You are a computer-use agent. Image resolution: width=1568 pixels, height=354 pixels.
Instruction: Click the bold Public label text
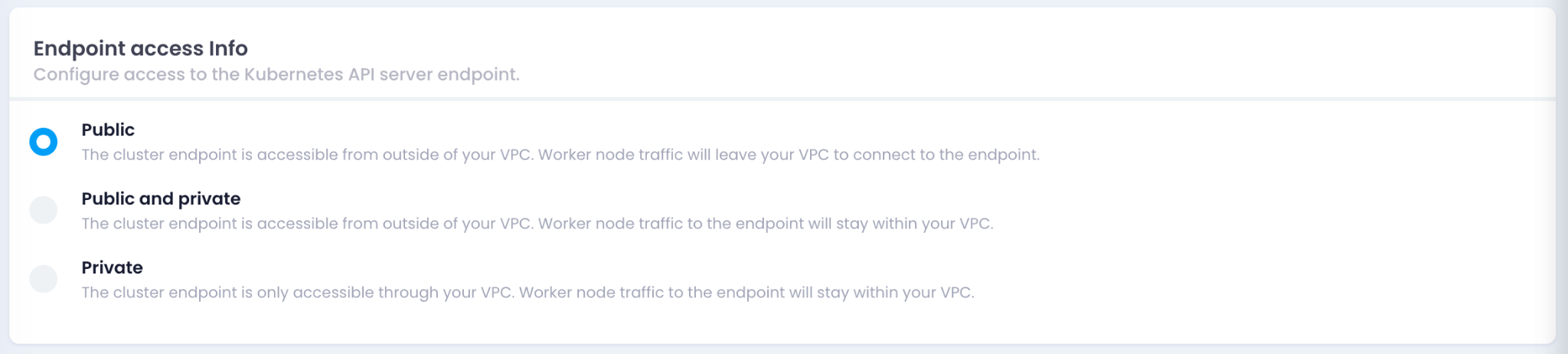pos(108,129)
